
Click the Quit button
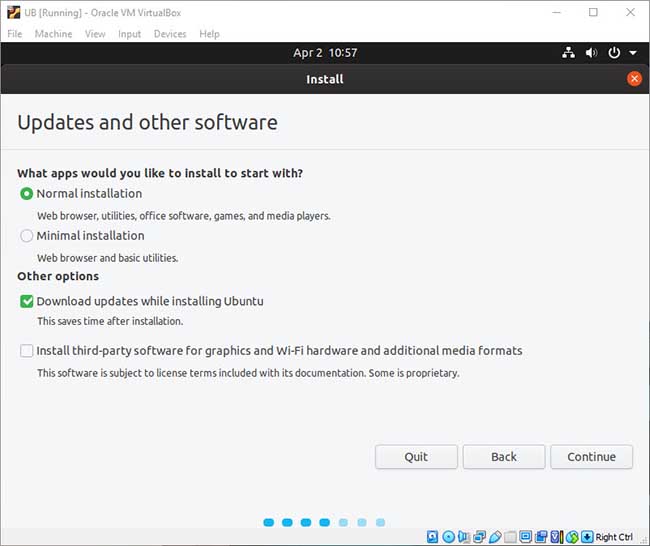click(x=416, y=457)
